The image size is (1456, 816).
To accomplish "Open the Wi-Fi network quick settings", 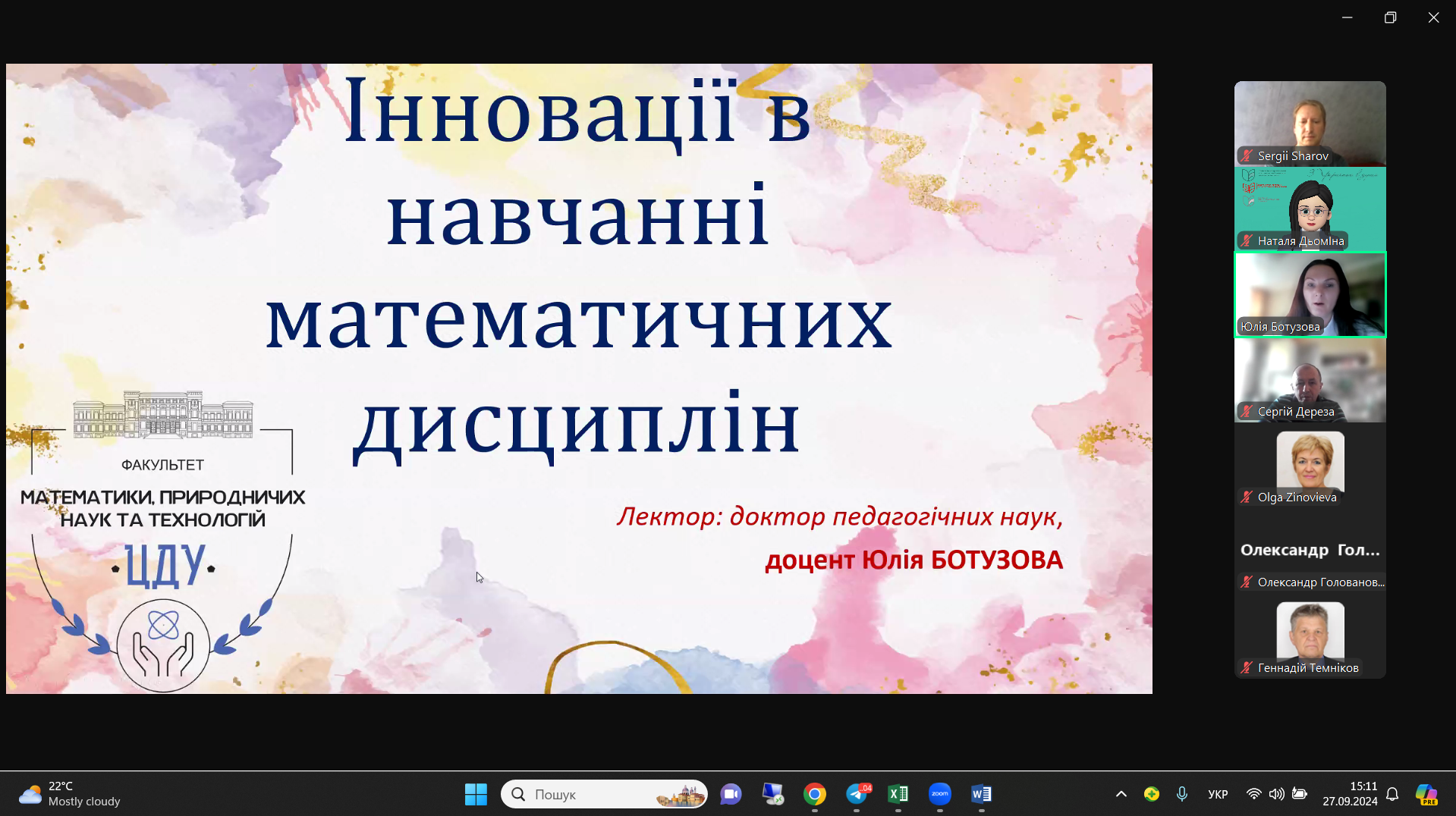I will click(1253, 794).
